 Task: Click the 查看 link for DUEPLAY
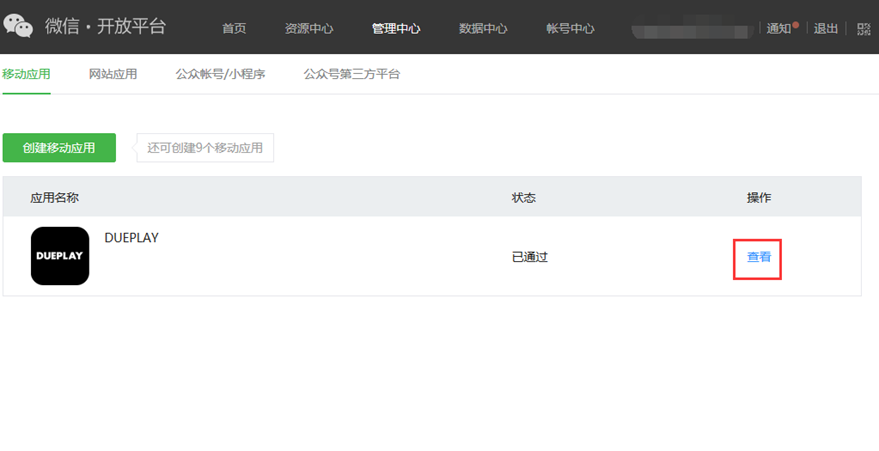pos(758,257)
